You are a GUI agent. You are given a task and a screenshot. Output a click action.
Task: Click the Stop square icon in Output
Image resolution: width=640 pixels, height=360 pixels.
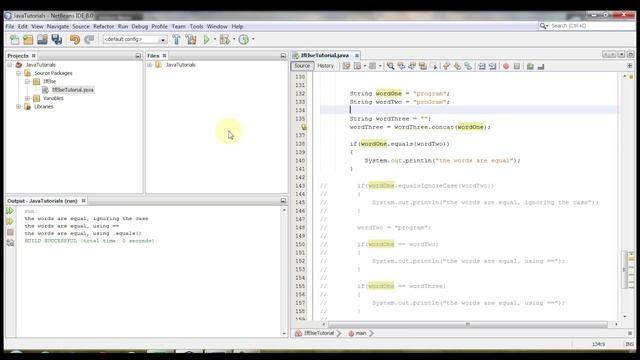click(10, 232)
